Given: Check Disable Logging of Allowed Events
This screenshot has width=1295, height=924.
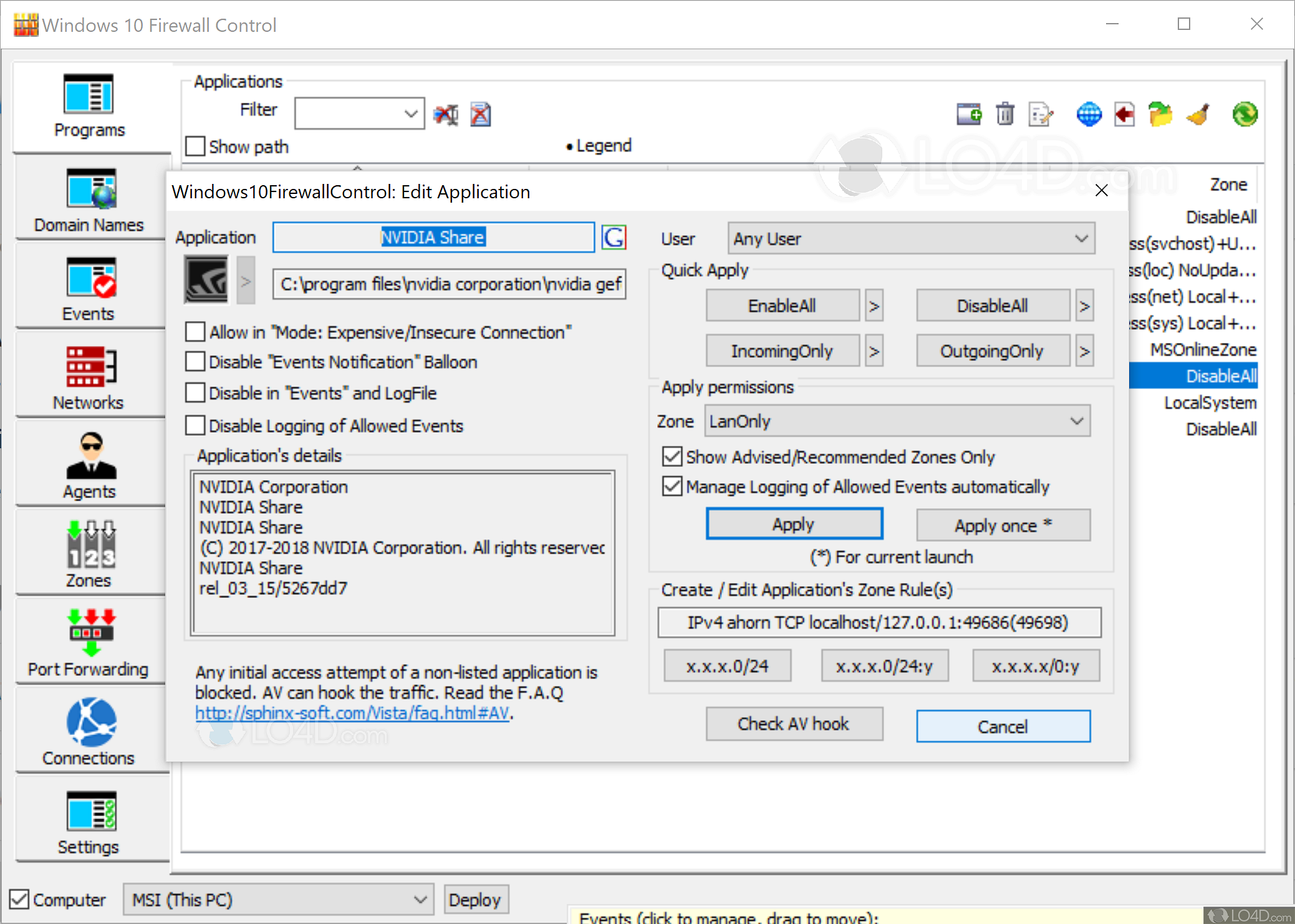Looking at the screenshot, I should pyautogui.click(x=195, y=425).
